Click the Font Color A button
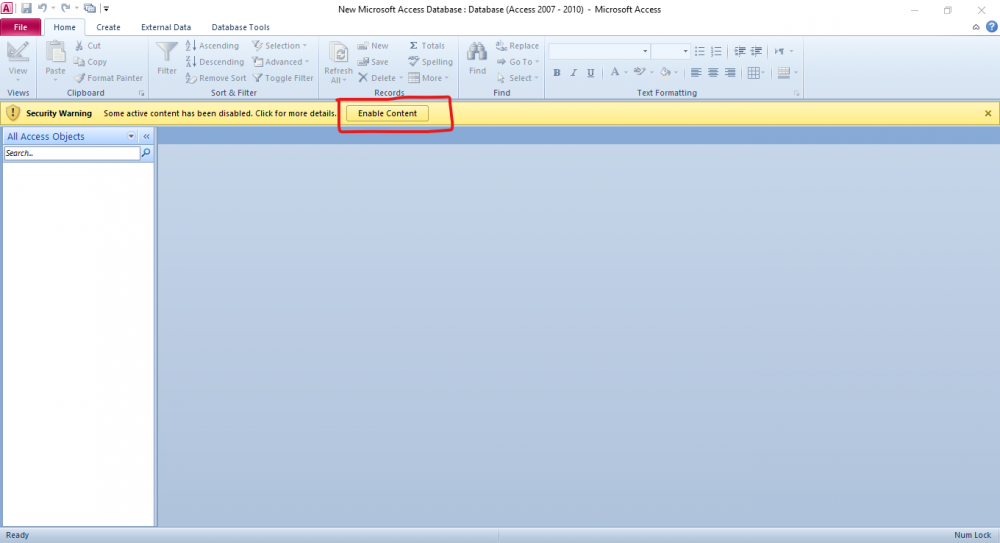This screenshot has width=1000, height=543. (614, 72)
